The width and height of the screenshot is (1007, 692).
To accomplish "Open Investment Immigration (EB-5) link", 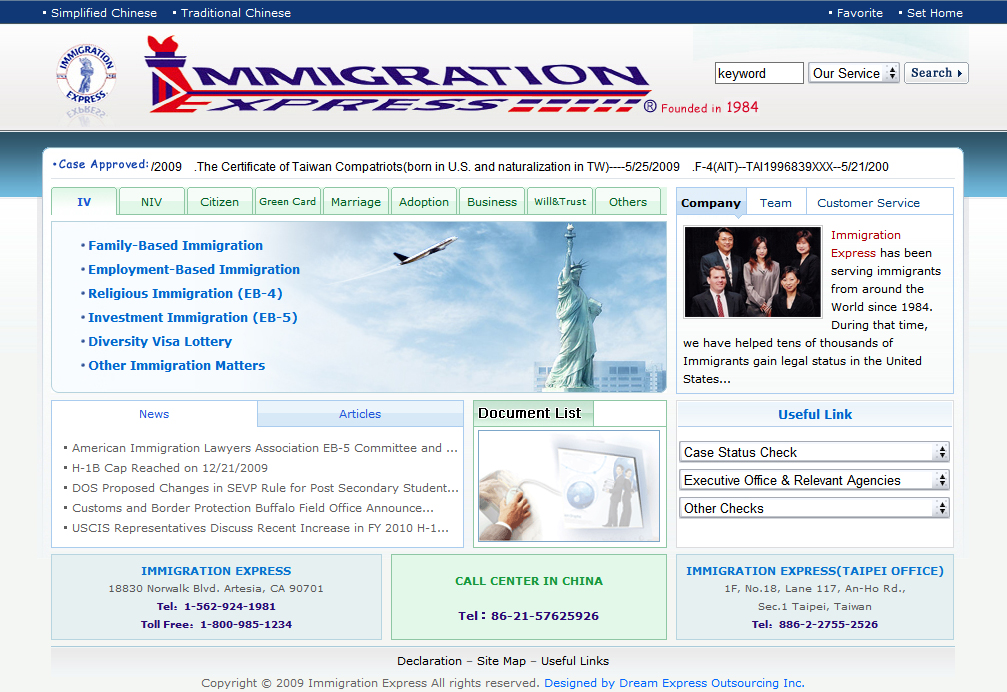I will coord(193,317).
